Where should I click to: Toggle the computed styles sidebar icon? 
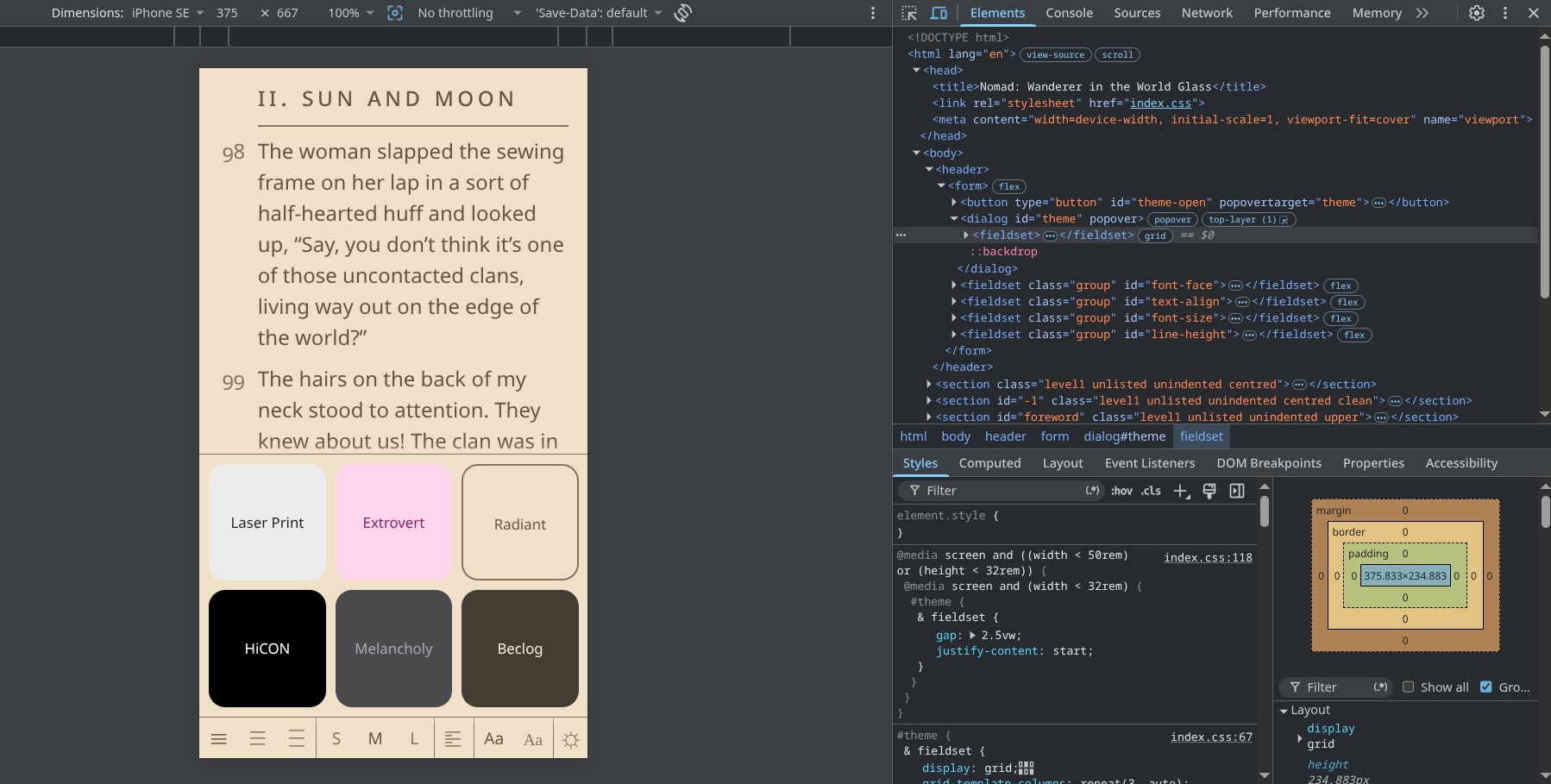[1237, 491]
